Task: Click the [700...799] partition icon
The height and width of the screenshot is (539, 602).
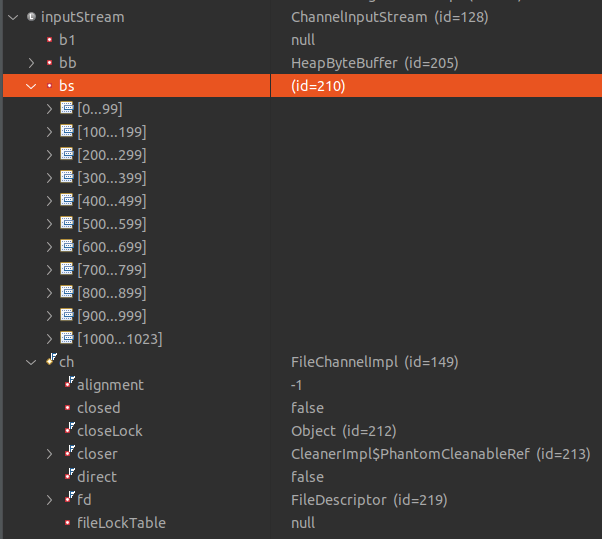Action: pos(67,269)
